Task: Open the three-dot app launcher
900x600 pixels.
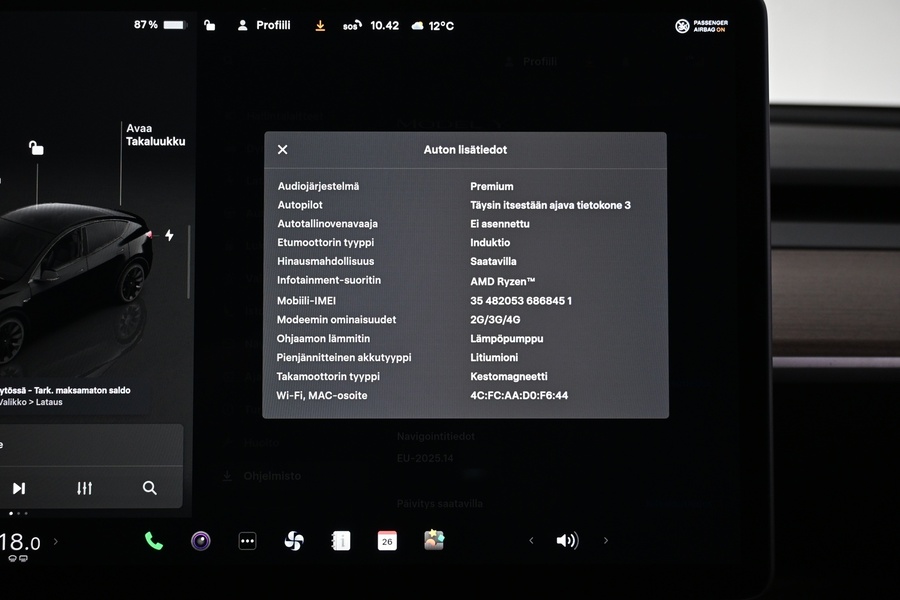Action: (x=247, y=541)
